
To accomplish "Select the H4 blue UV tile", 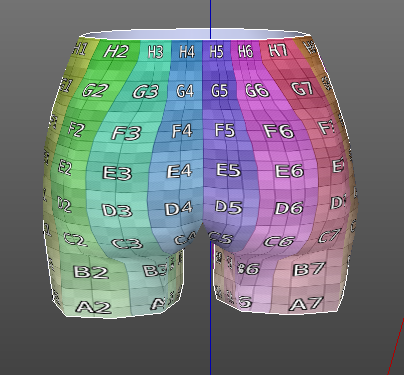I will [187, 52].
